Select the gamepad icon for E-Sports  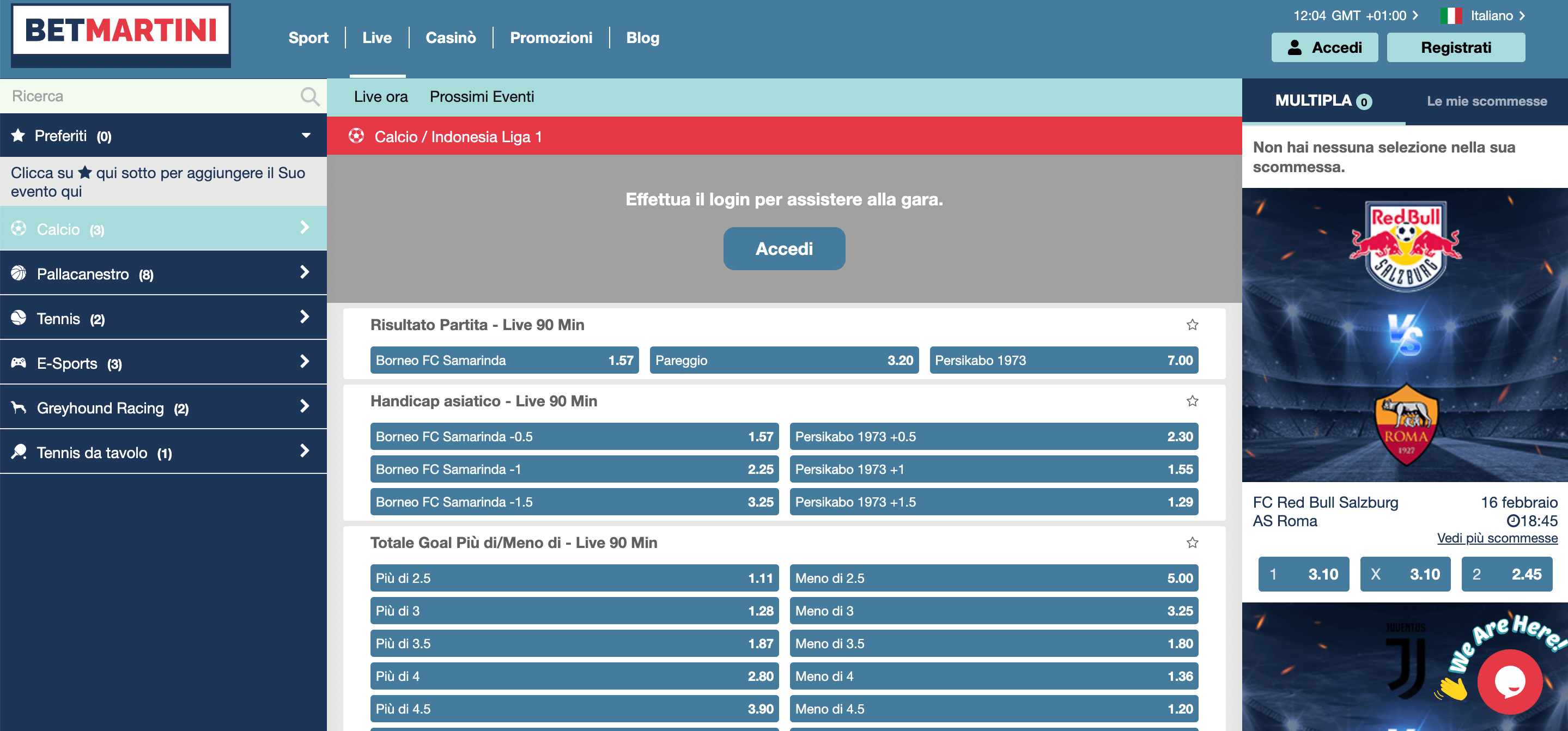(x=19, y=362)
